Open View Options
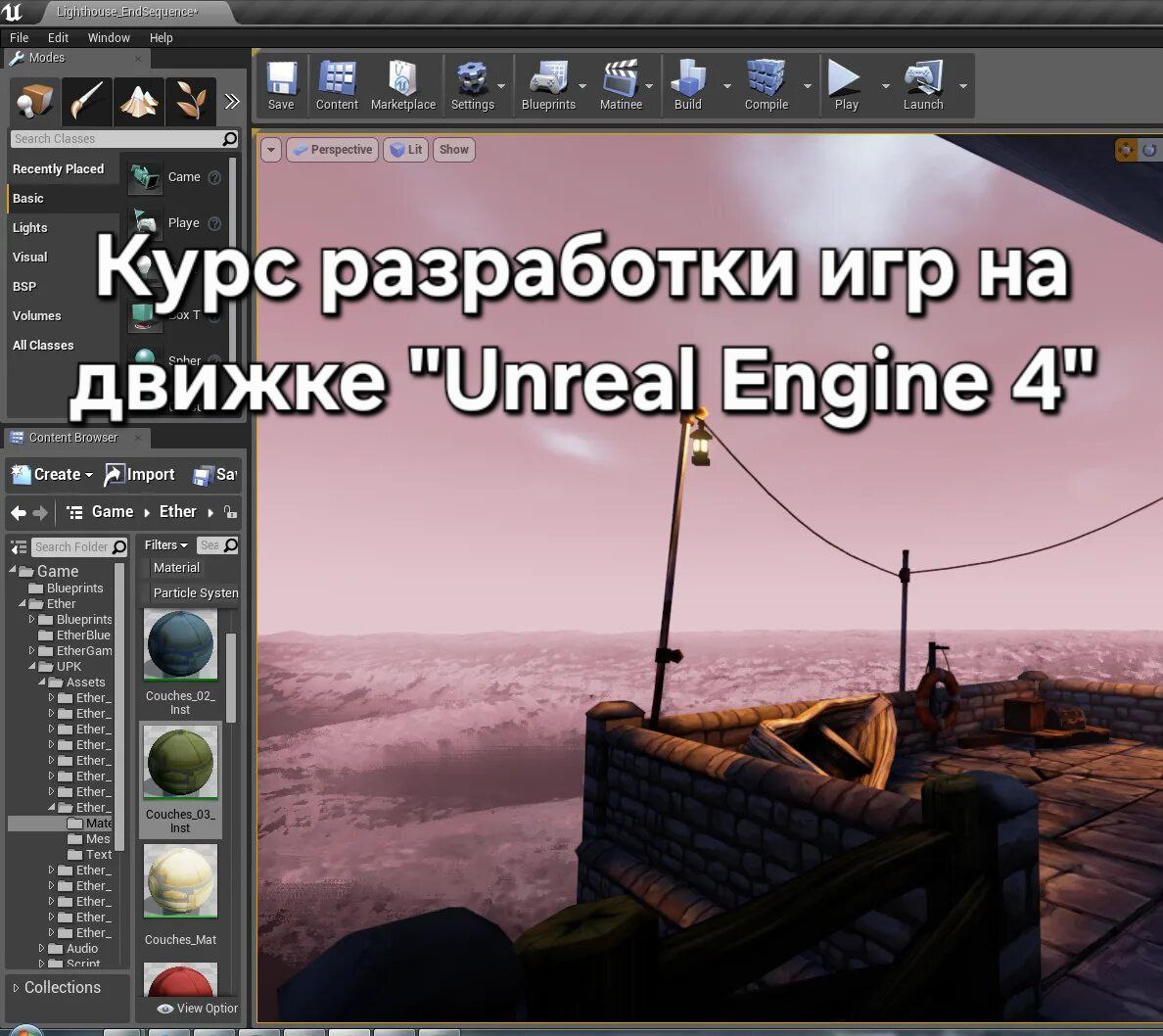This screenshot has width=1163, height=1036. 198,1009
